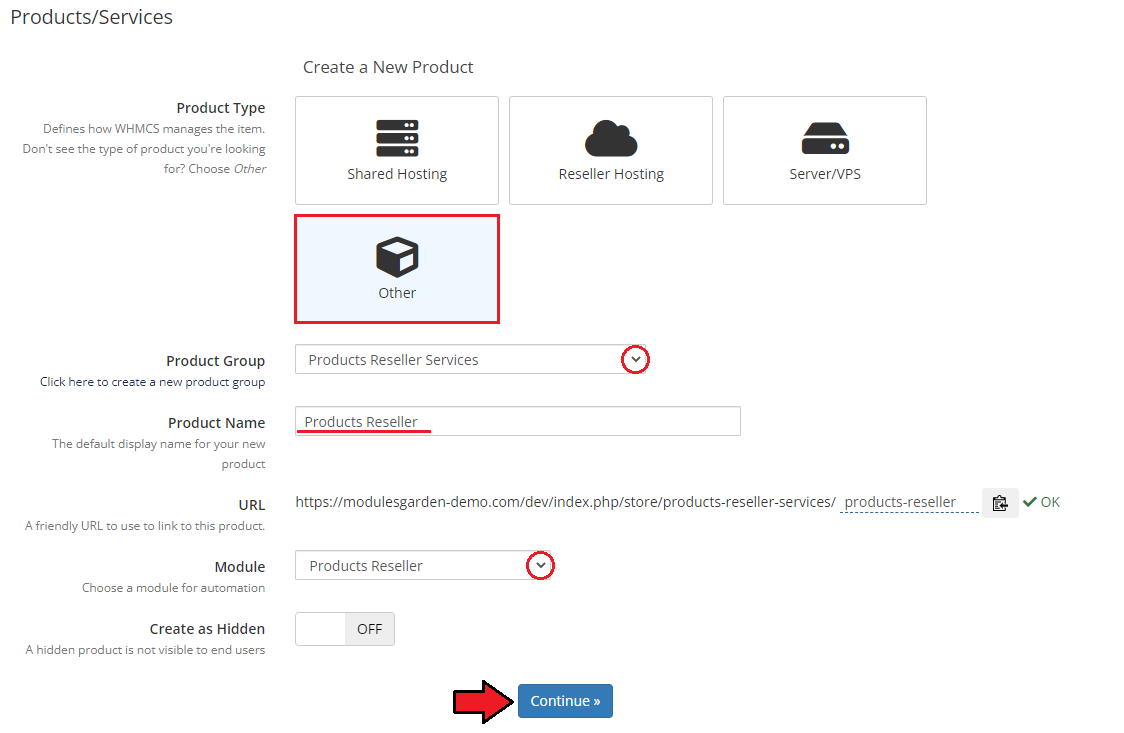This screenshot has width=1124, height=733.
Task: Select the Shared Hosting product type
Action: click(x=396, y=150)
